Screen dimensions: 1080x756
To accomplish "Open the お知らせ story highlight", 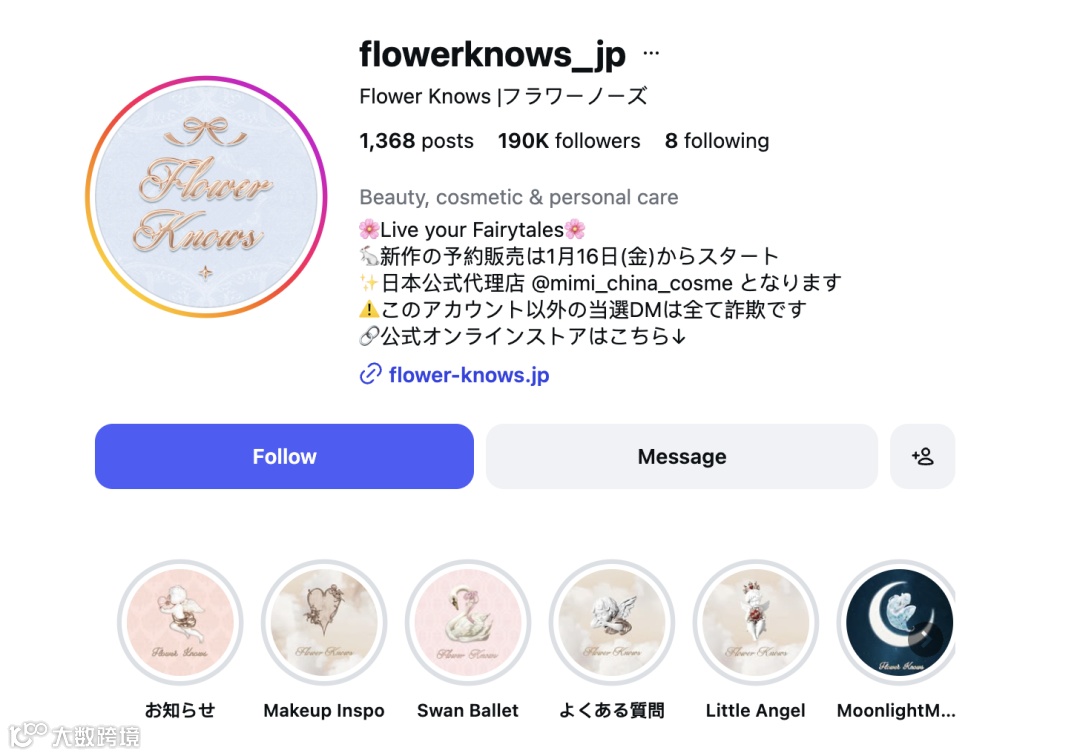I will [180, 622].
